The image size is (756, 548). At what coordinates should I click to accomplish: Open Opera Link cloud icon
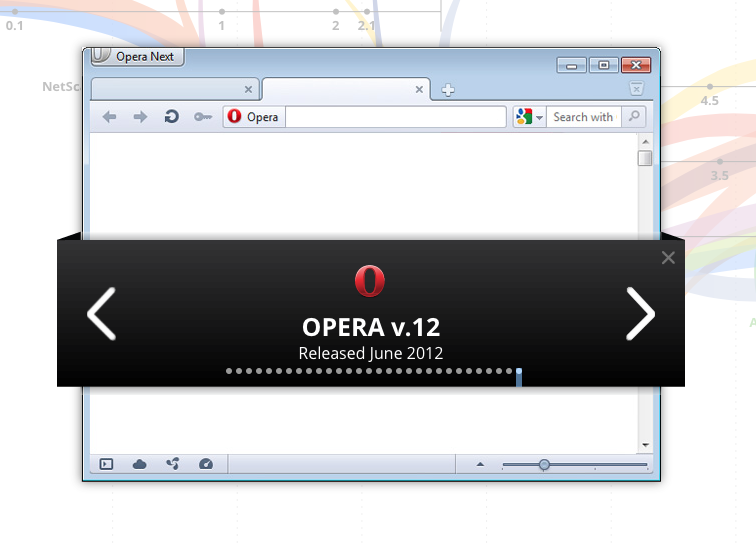(x=139, y=464)
